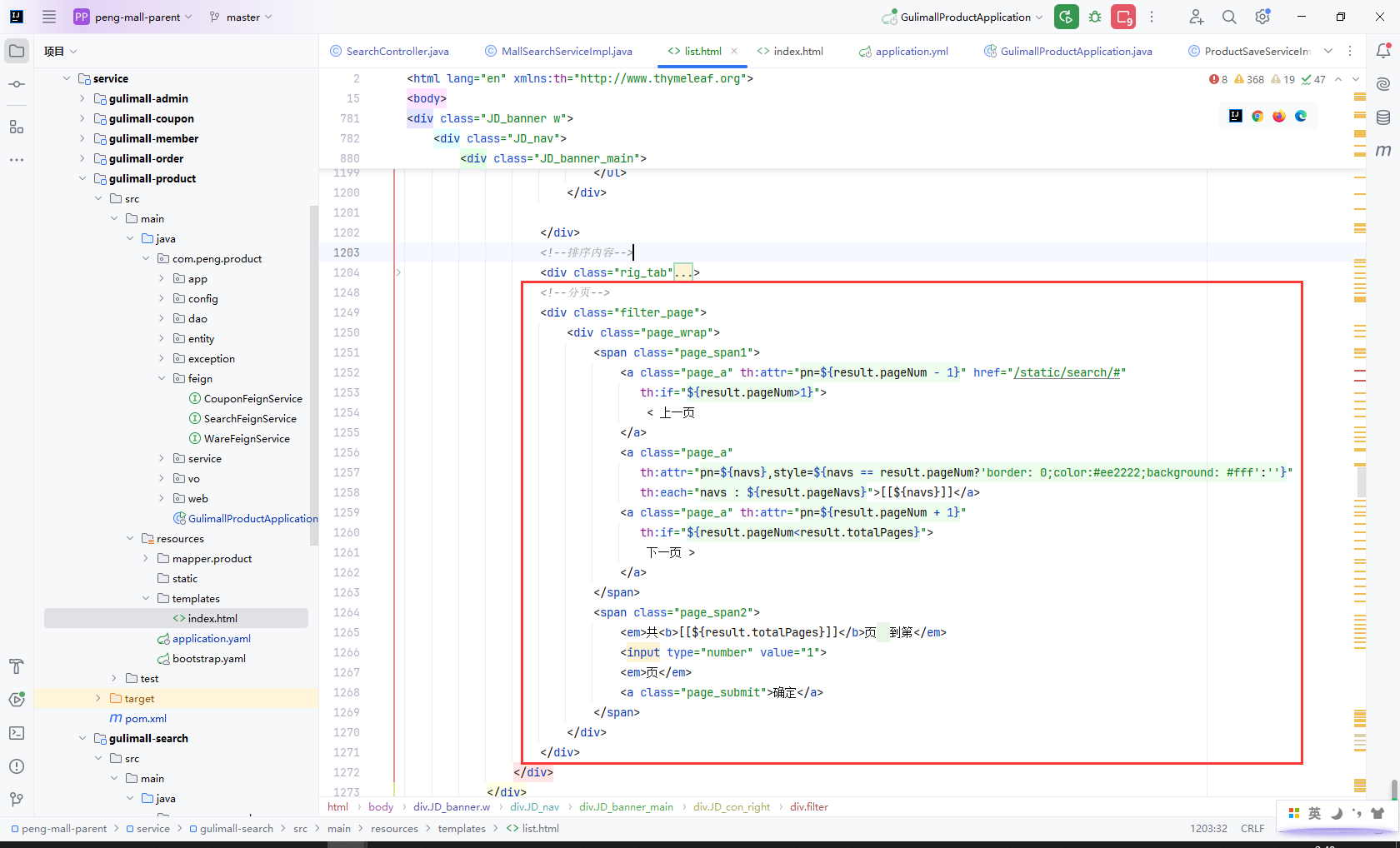Collapse the gulimall-product module
Image resolution: width=1400 pixels, height=848 pixels.
(x=82, y=178)
